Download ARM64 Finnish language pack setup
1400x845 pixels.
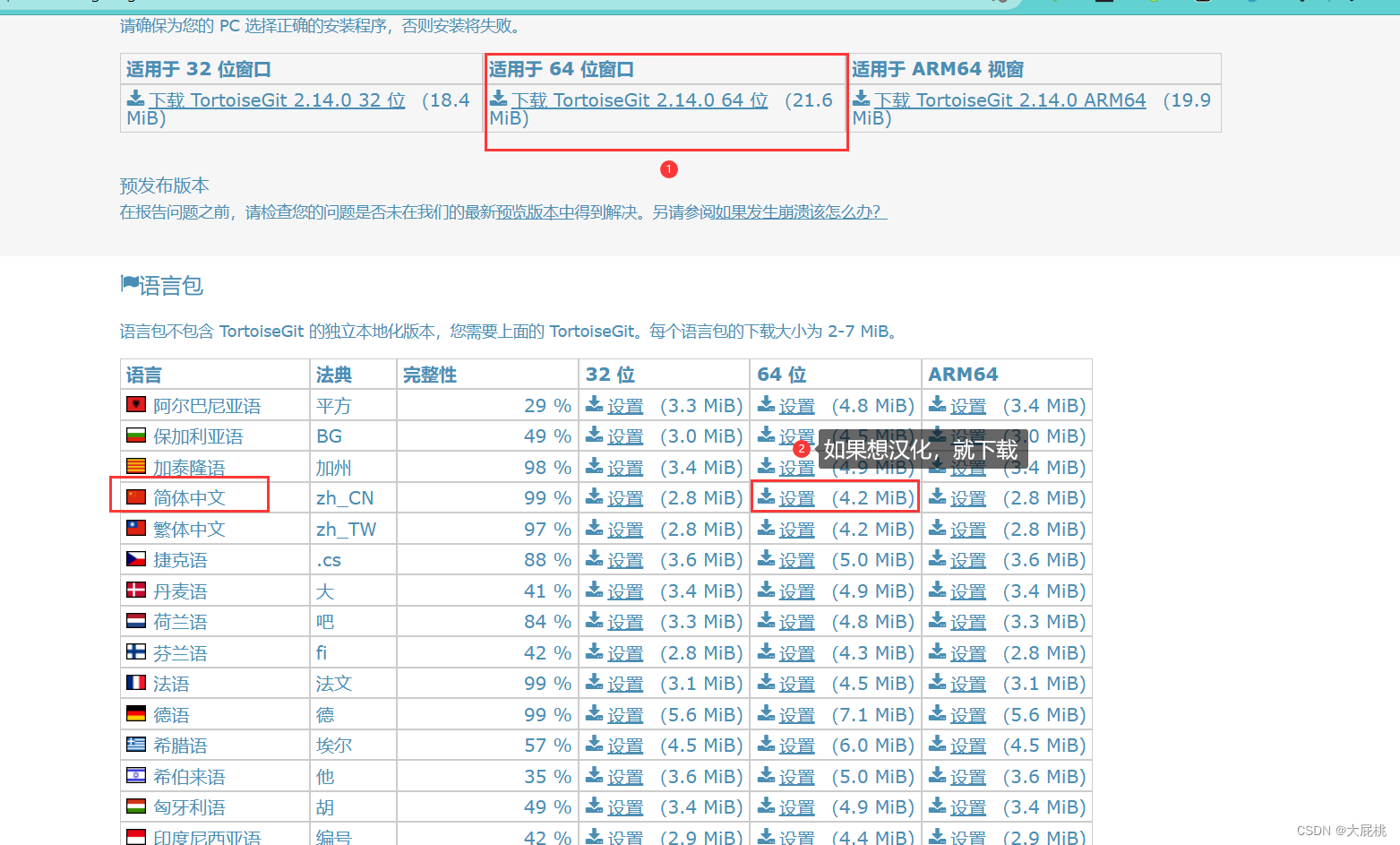pos(967,653)
